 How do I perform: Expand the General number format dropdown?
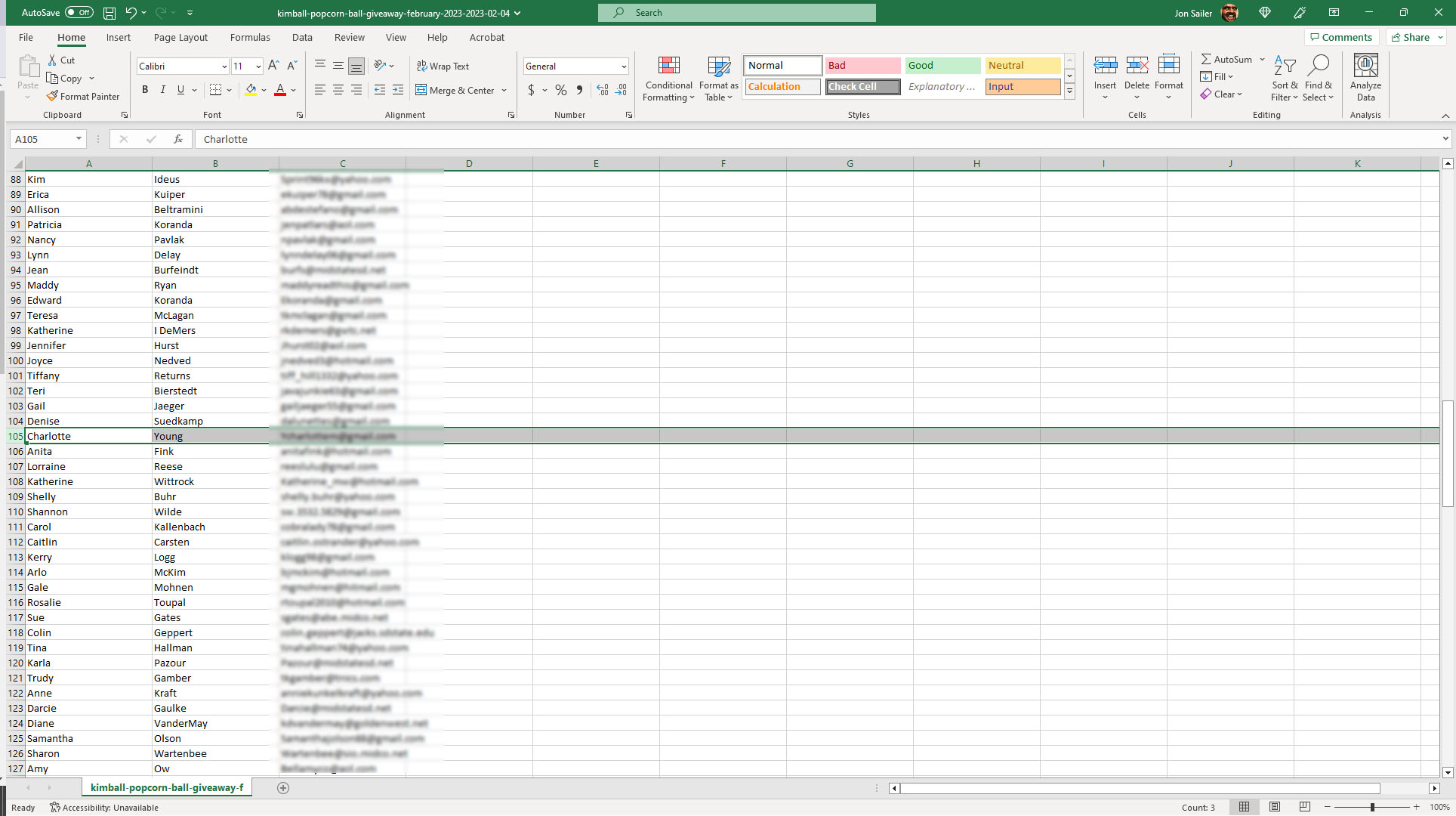pos(624,66)
